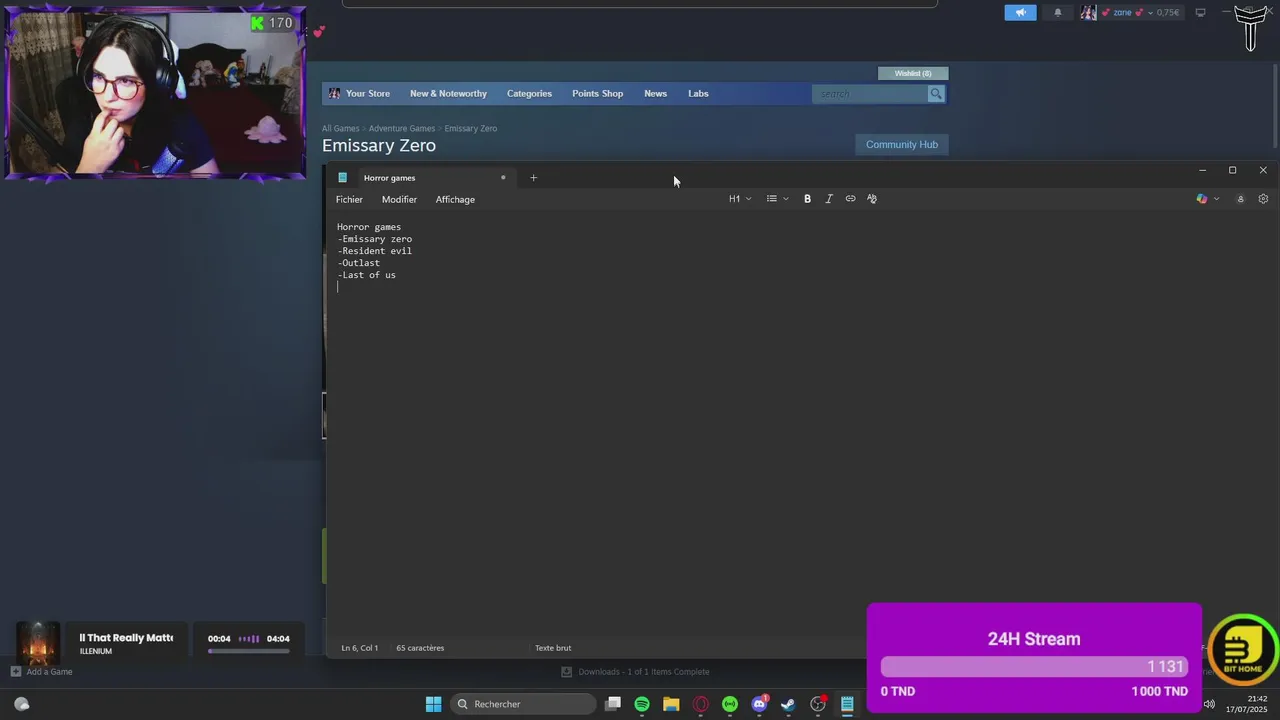Click the song progress bar in music widget
Viewport: 1280px width, 720px height.
click(249, 651)
